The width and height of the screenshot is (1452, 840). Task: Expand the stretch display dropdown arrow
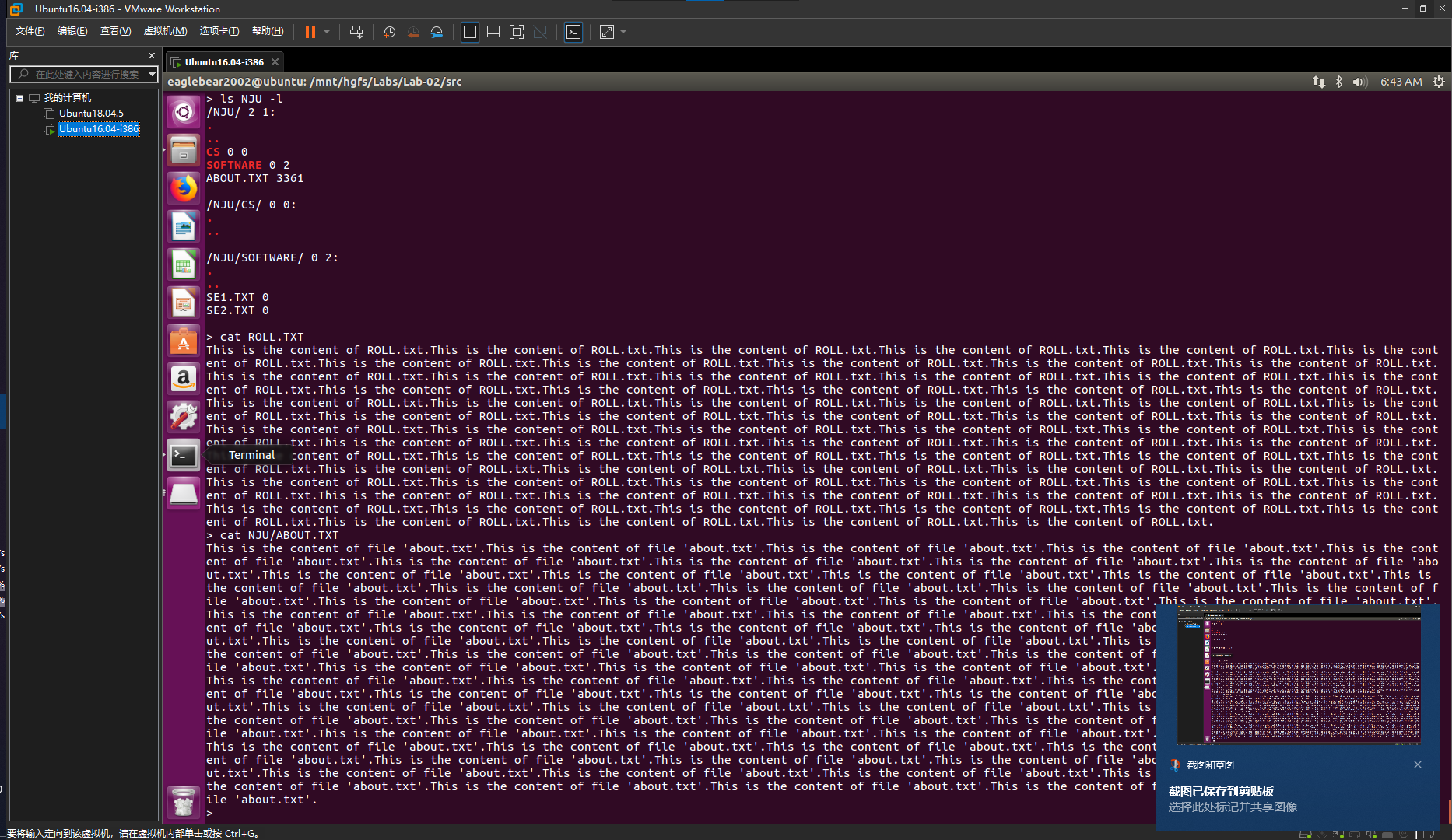[623, 32]
